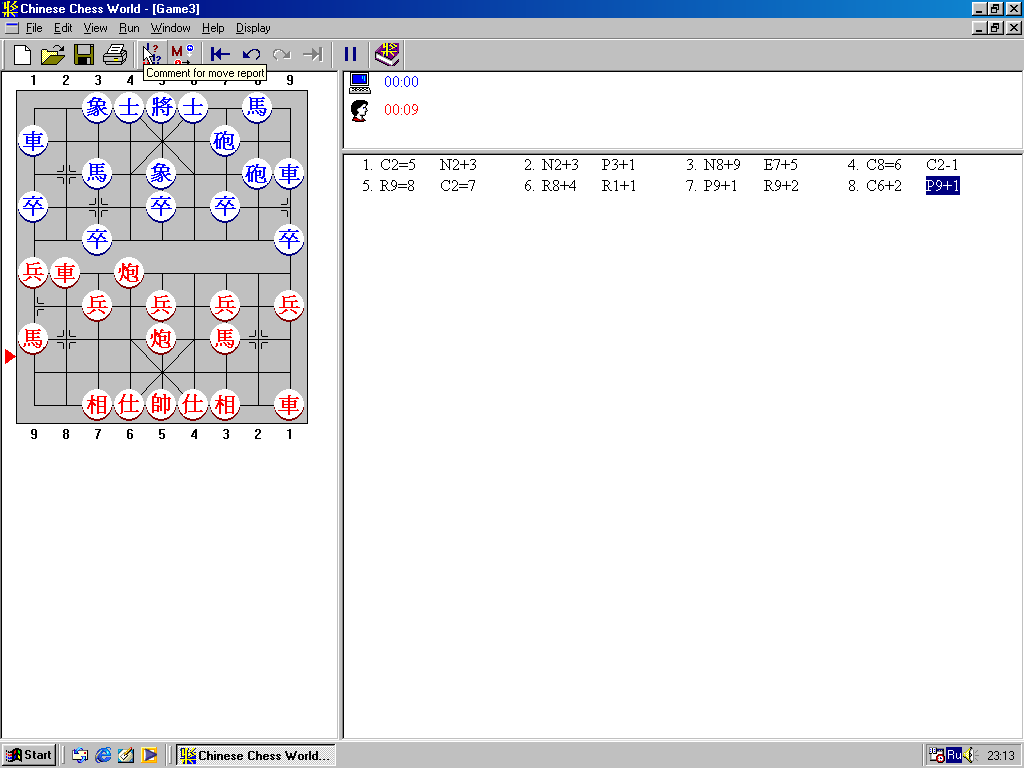
Task: Click the New game toolbar icon
Action: 22,54
